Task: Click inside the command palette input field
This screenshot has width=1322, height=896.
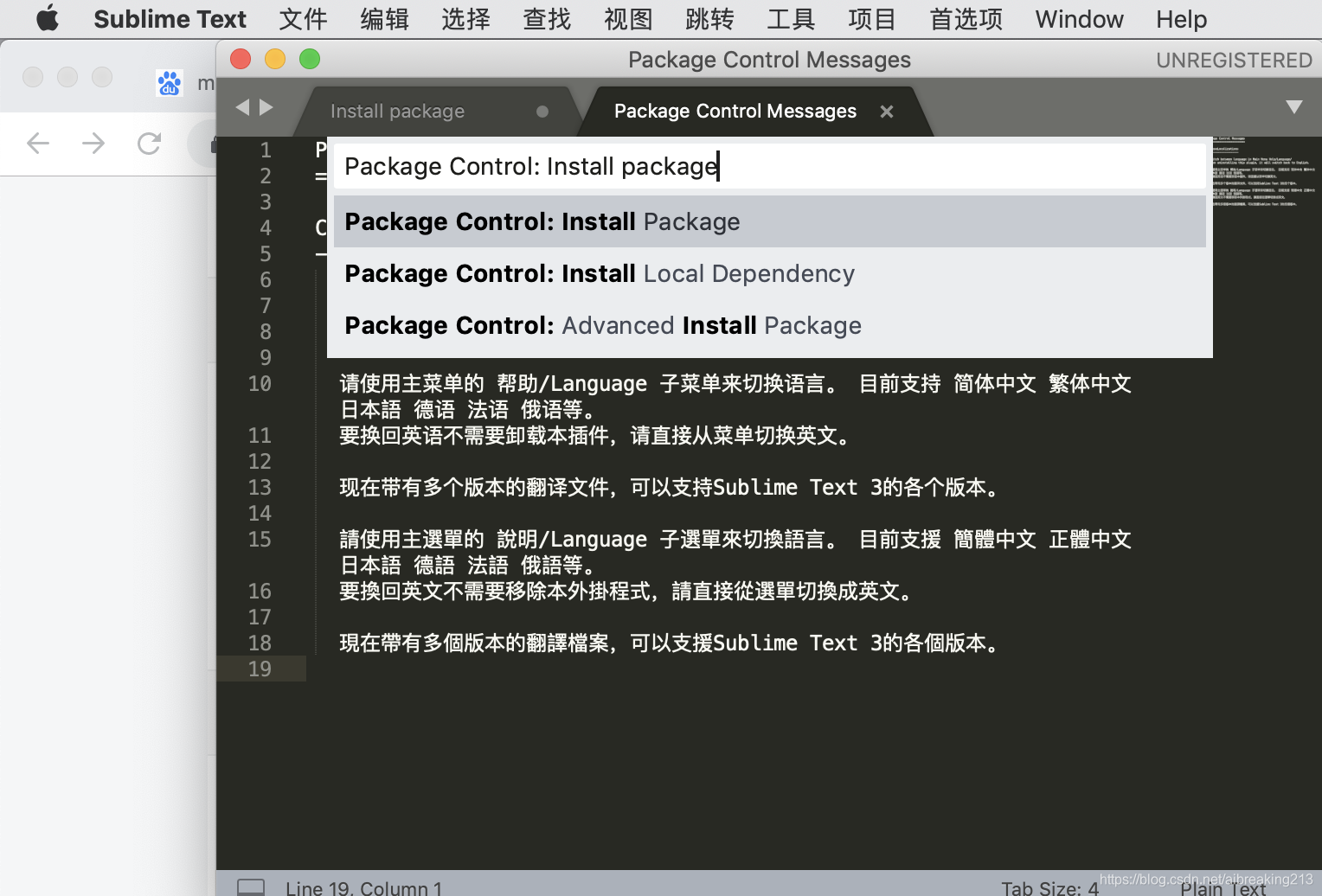Action: [x=768, y=165]
